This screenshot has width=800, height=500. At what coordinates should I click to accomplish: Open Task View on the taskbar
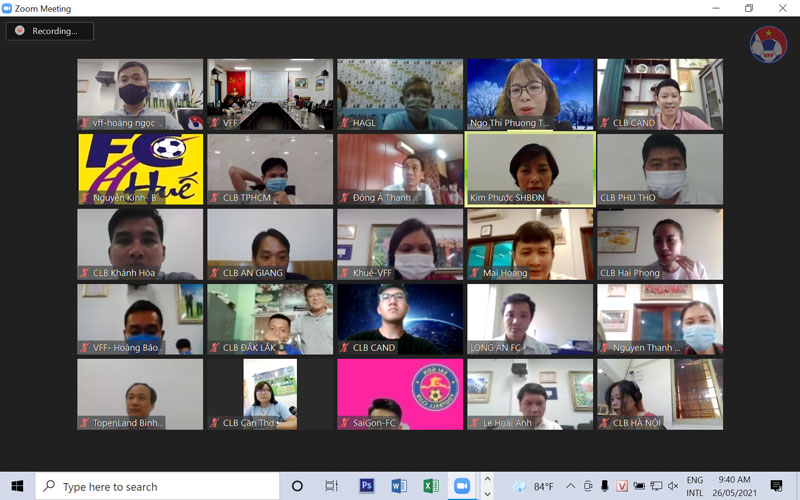[331, 486]
